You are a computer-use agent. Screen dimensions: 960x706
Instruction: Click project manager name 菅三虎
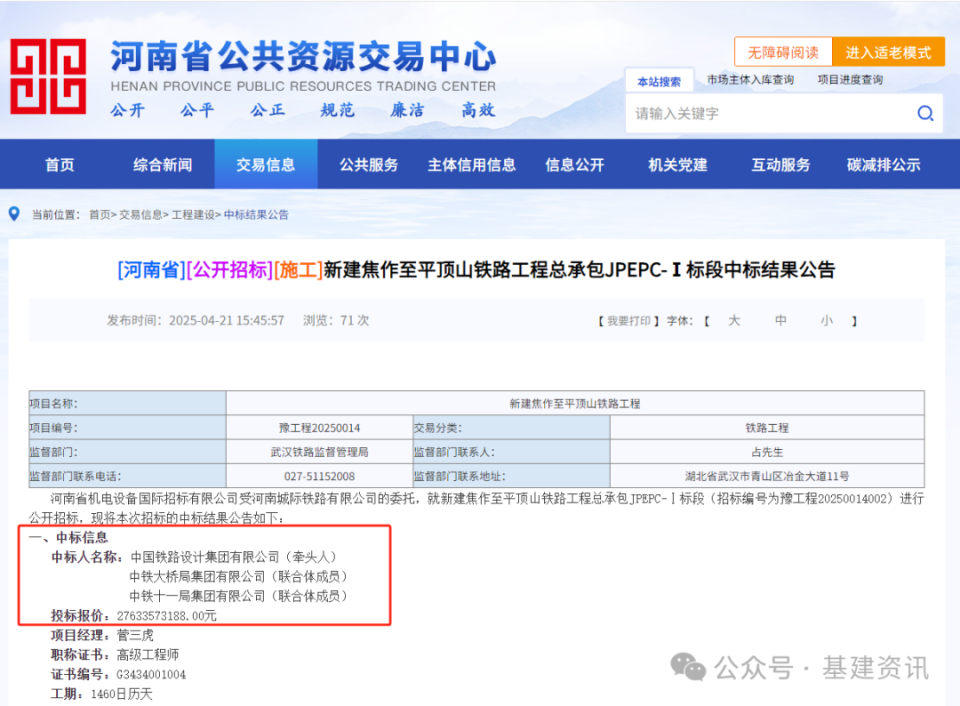coord(135,635)
